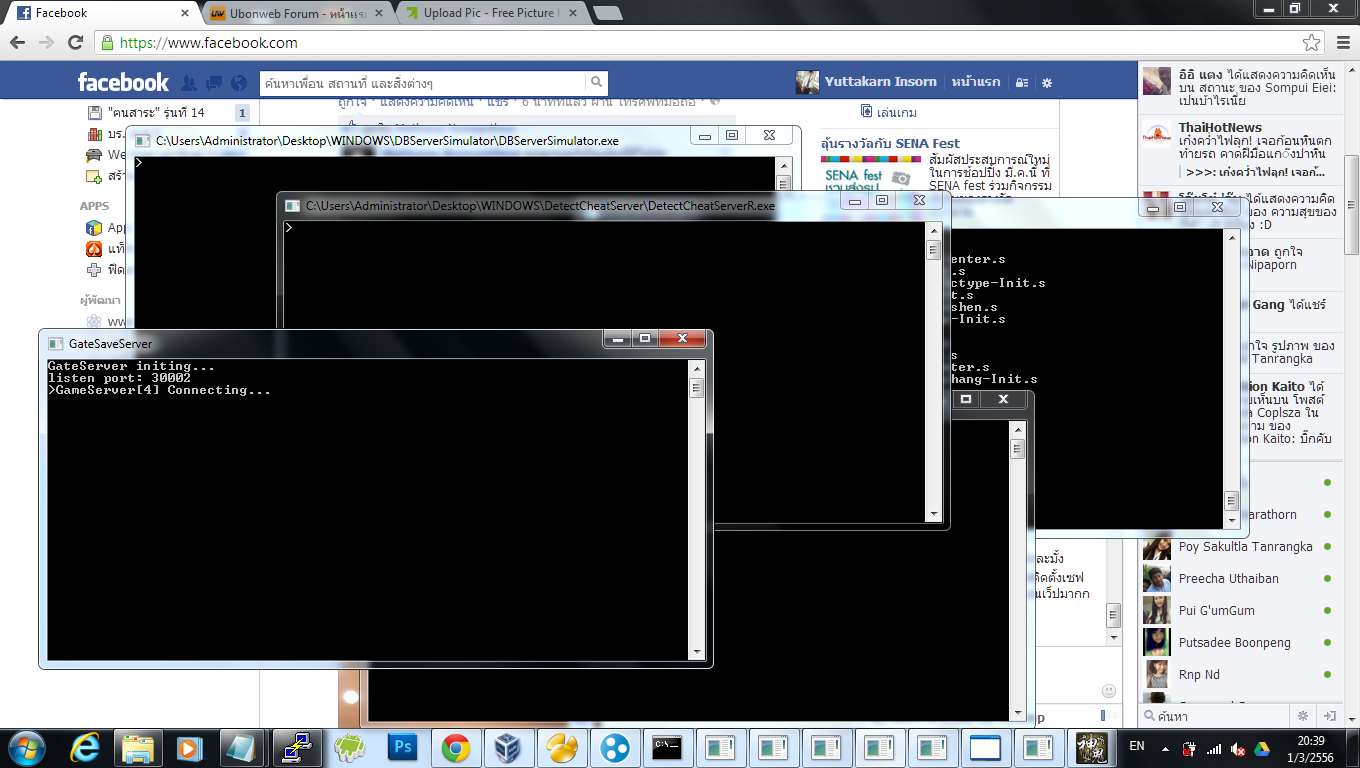1360x768 pixels.
Task: Show hidden system tray icons
Action: point(1165,747)
